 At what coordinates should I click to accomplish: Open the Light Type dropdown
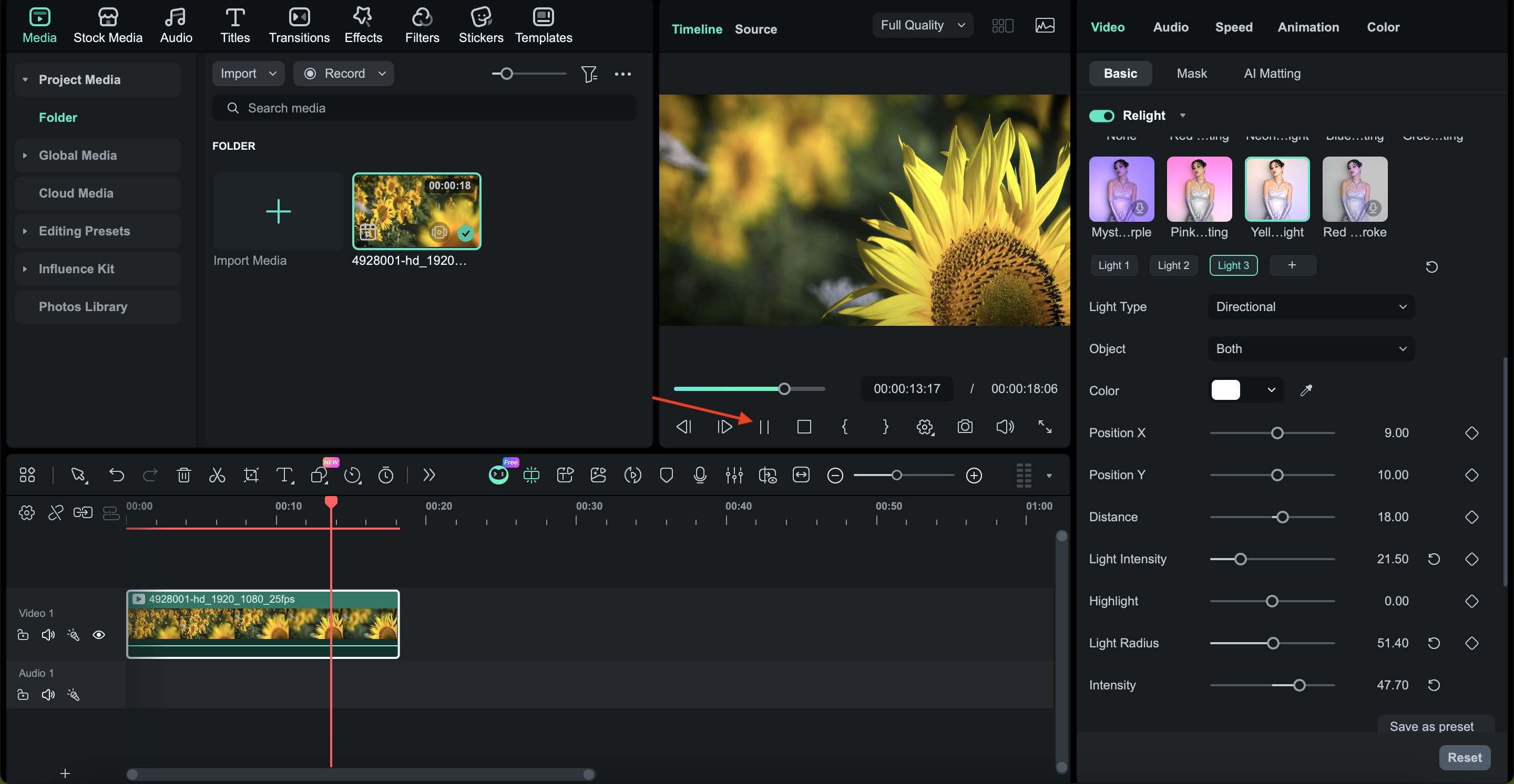click(x=1311, y=306)
